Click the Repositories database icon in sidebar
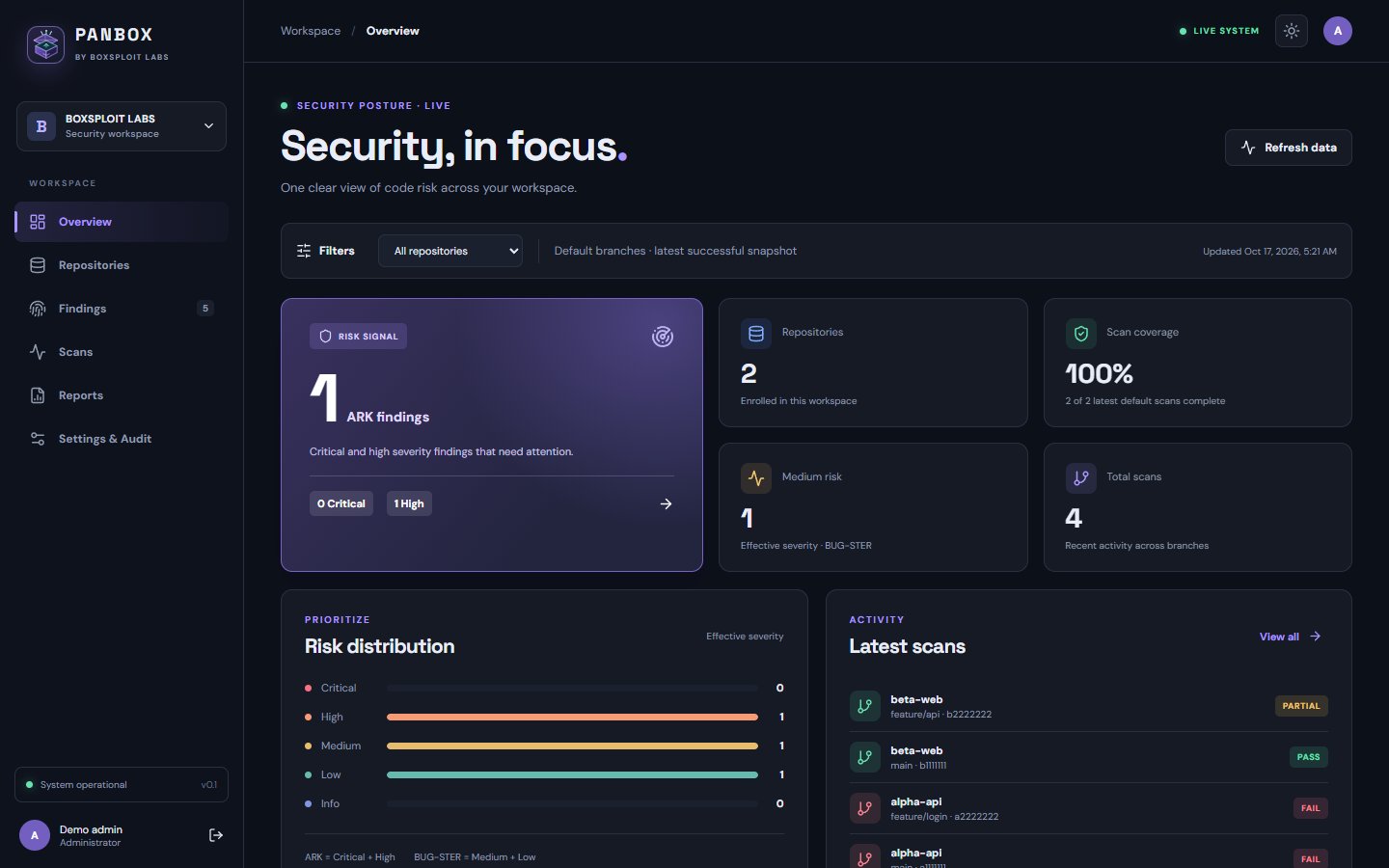This screenshot has width=1389, height=868. 38,265
